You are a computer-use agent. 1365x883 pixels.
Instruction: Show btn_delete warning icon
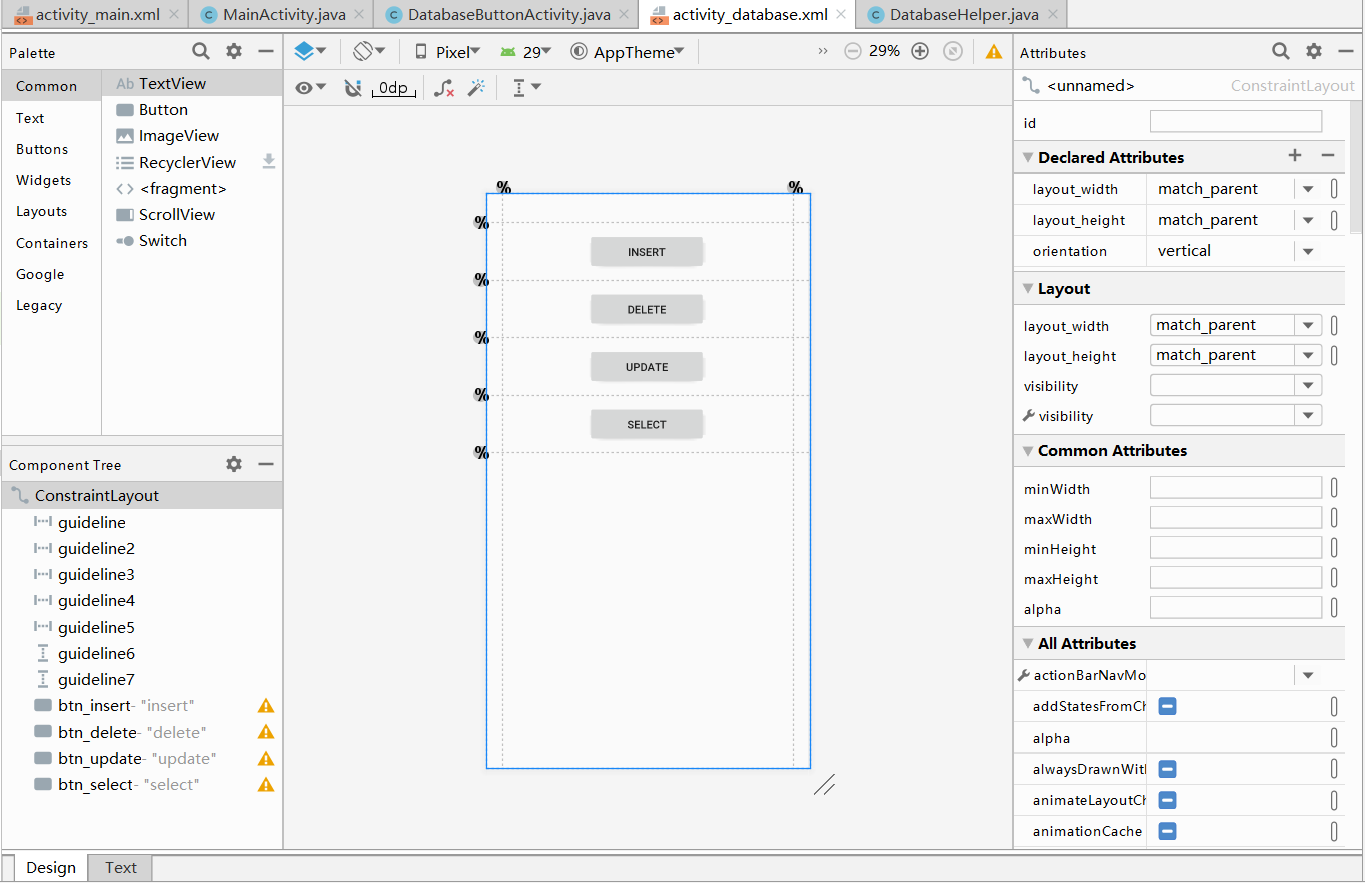click(266, 732)
